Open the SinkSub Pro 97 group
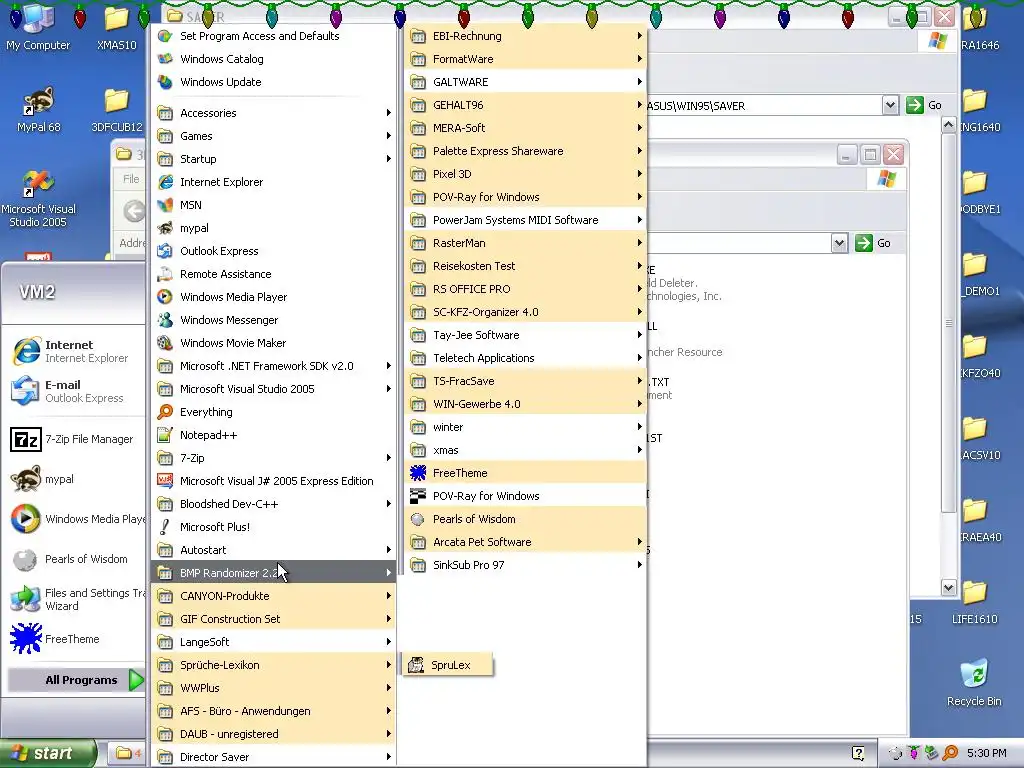Viewport: 1024px width, 768px height. [x=526, y=565]
